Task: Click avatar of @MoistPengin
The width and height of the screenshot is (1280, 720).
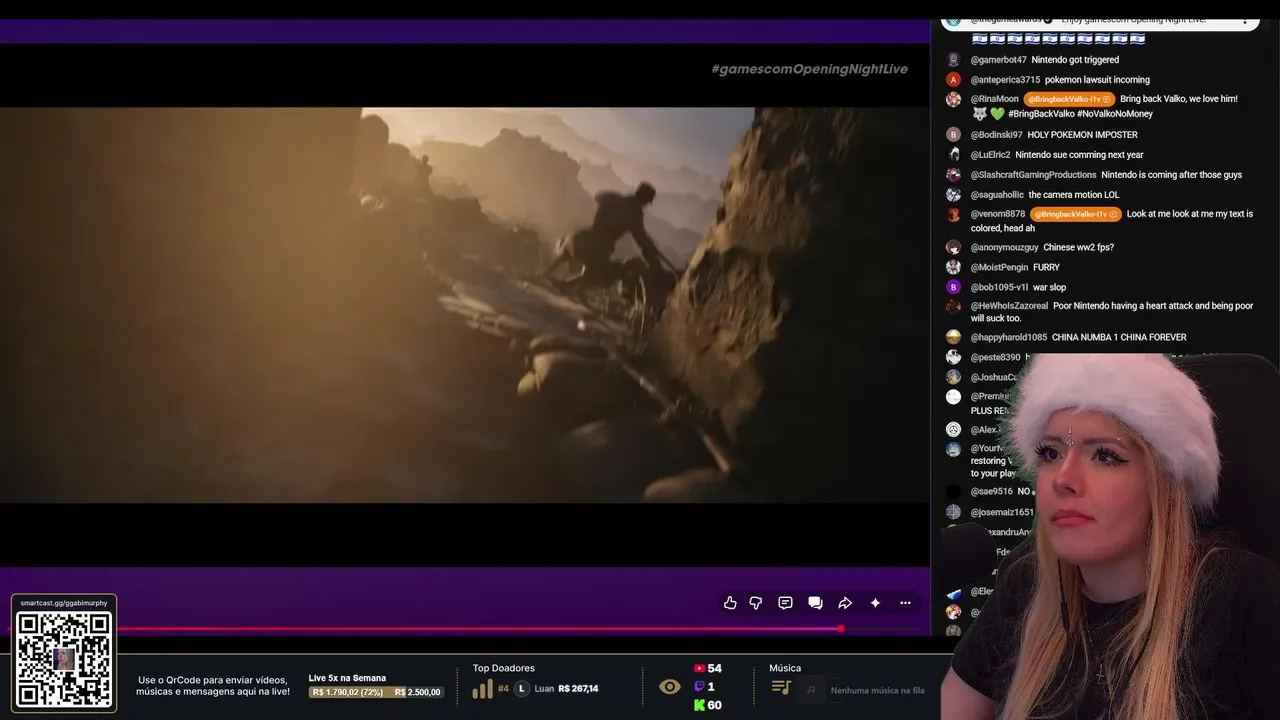Action: [953, 267]
